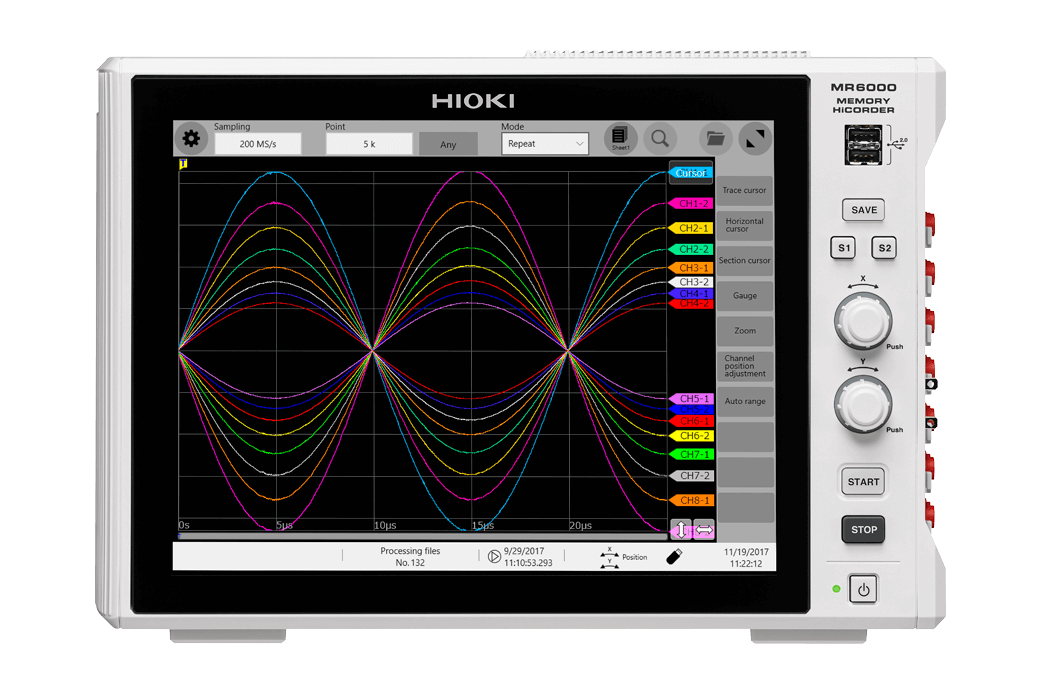Select Trace cursor
This screenshot has width=1040, height=694.
pyautogui.click(x=744, y=190)
